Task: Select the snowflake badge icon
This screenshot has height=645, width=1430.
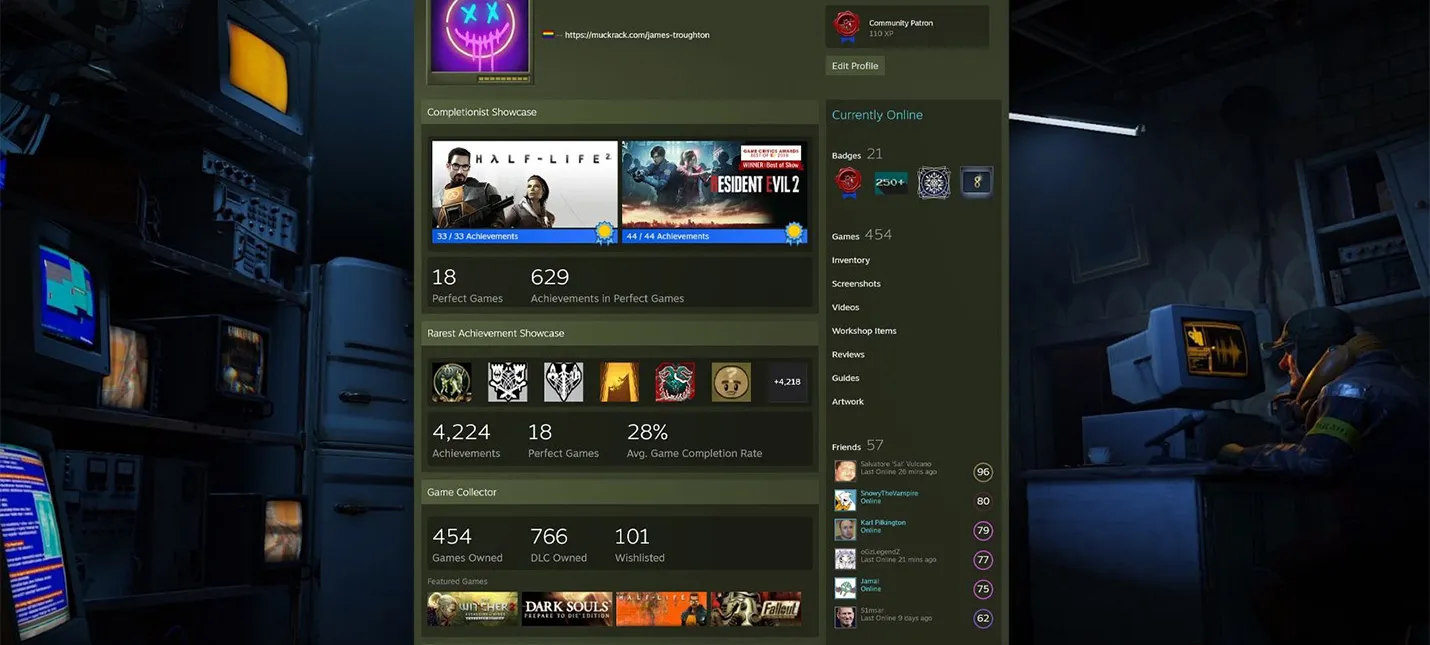Action: click(x=934, y=182)
